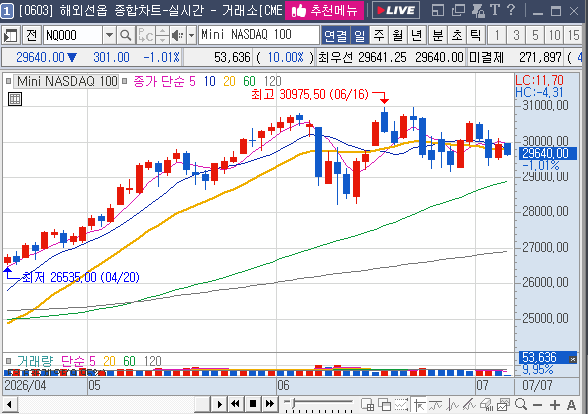The height and width of the screenshot is (414, 588).
Task: Click the eraser with bars icon
Action: click(486, 405)
